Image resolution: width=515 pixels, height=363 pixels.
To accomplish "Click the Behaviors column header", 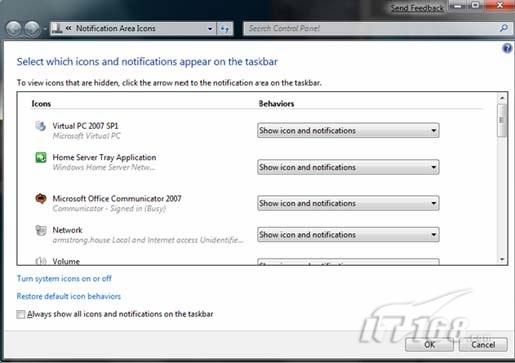I will coord(276,104).
